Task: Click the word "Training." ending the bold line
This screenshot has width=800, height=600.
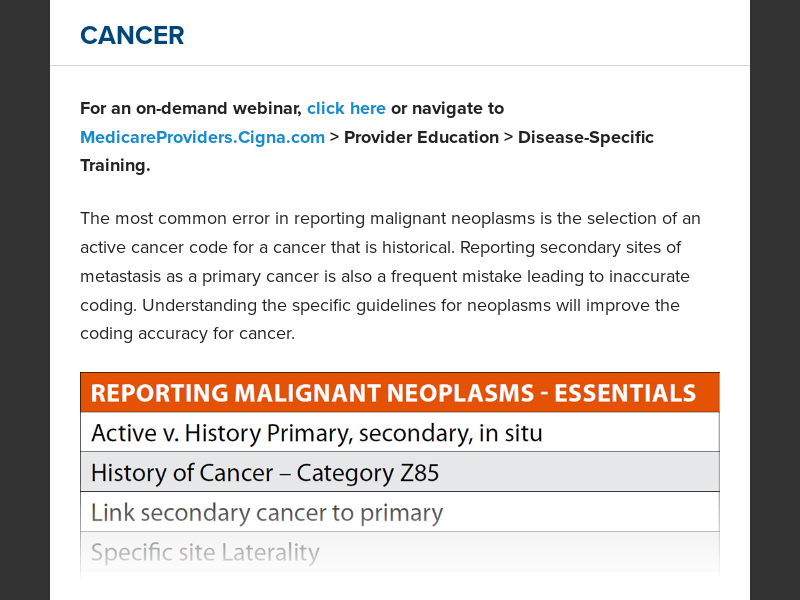Action: pos(115,166)
